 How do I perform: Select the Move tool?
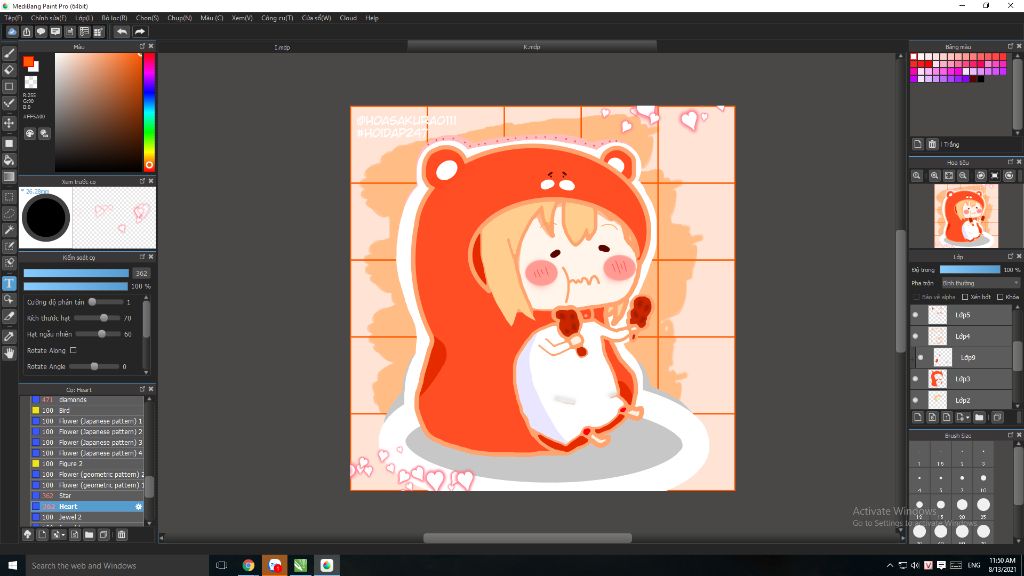coord(9,123)
